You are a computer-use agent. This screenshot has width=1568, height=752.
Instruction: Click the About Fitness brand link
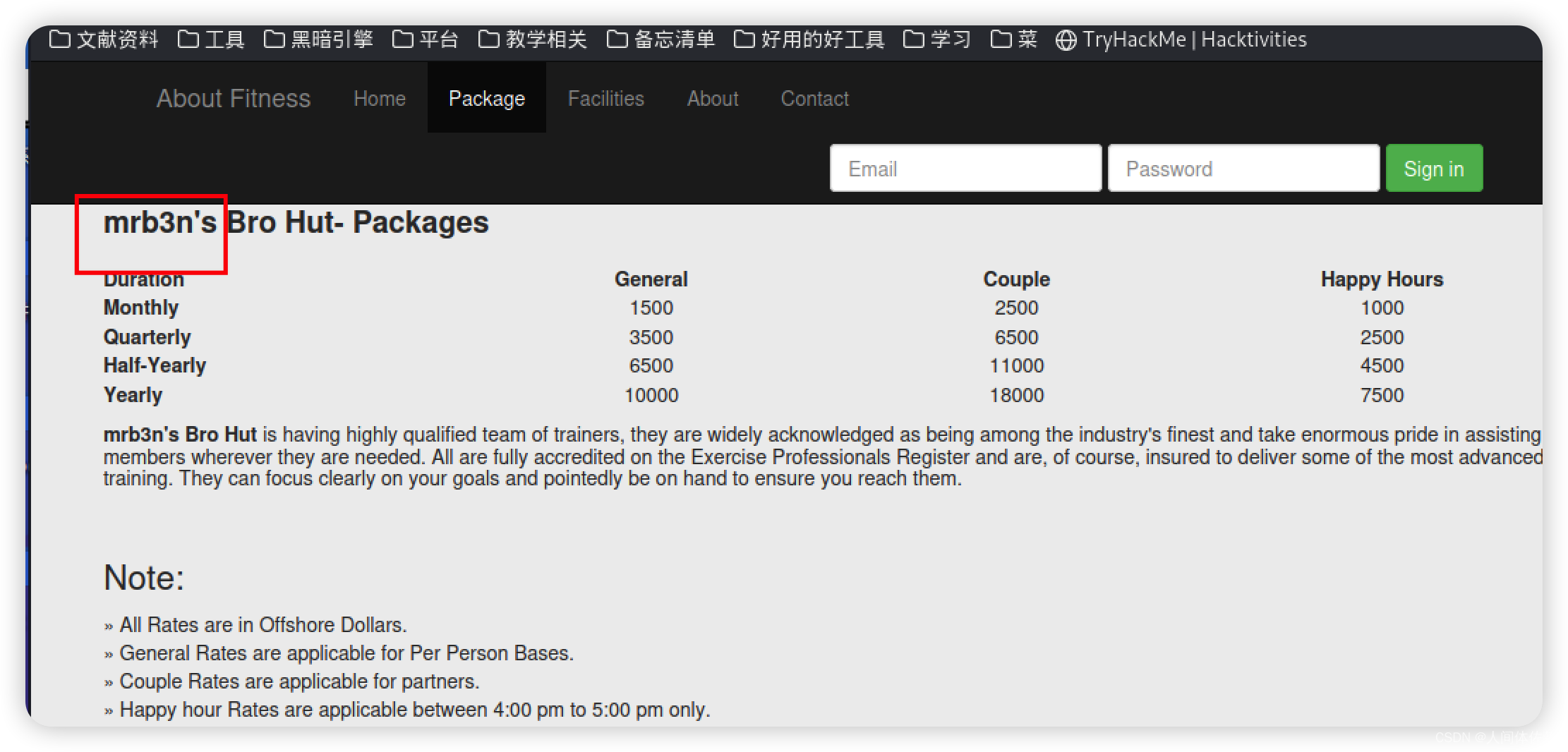(x=234, y=98)
